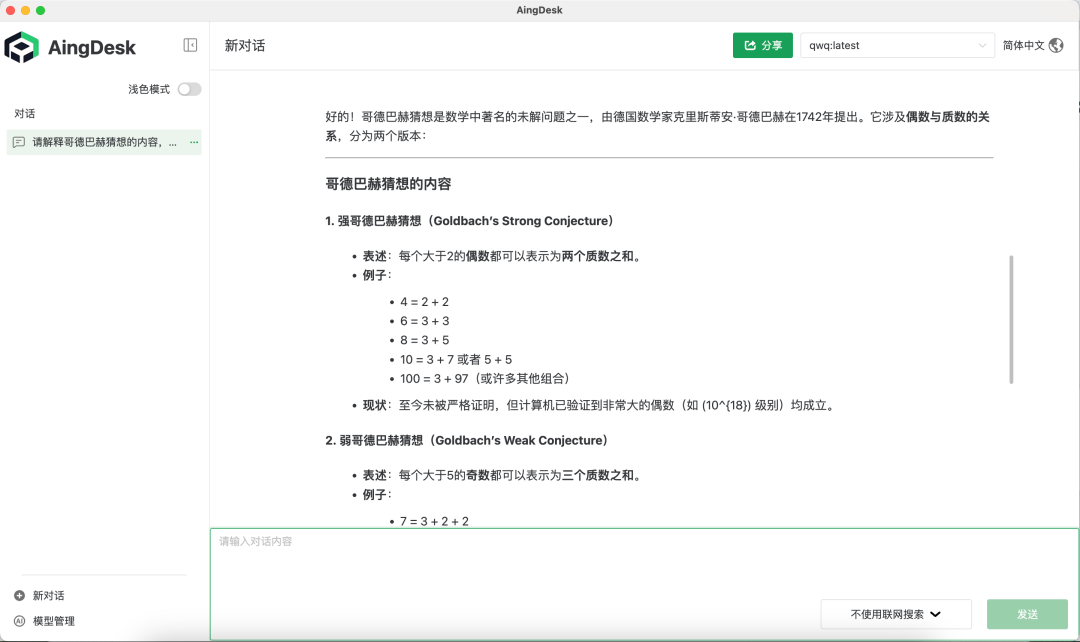Click the AingDesk logo icon
1080x642 pixels.
(x=21, y=47)
